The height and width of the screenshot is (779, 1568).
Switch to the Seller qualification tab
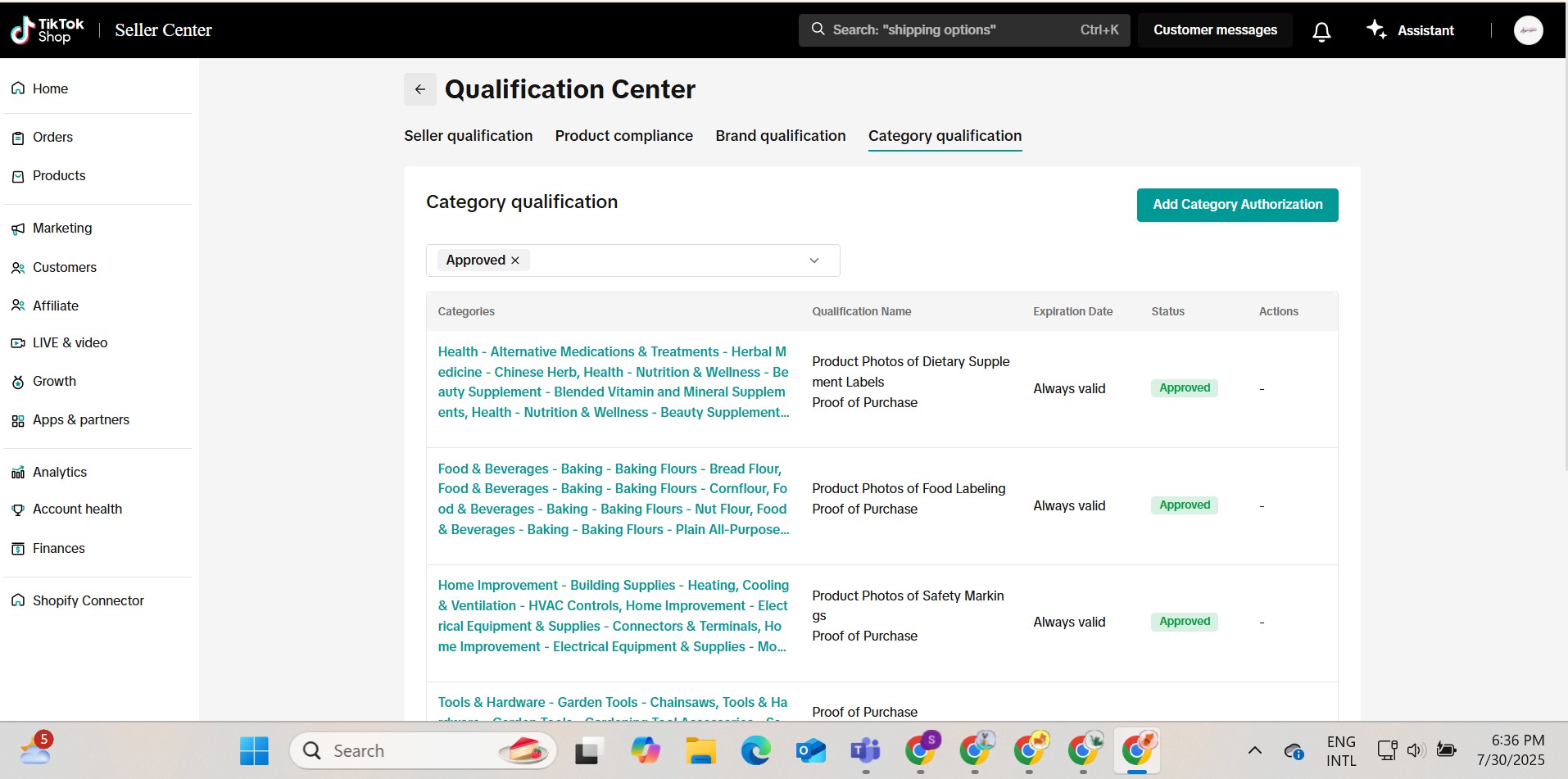(468, 136)
